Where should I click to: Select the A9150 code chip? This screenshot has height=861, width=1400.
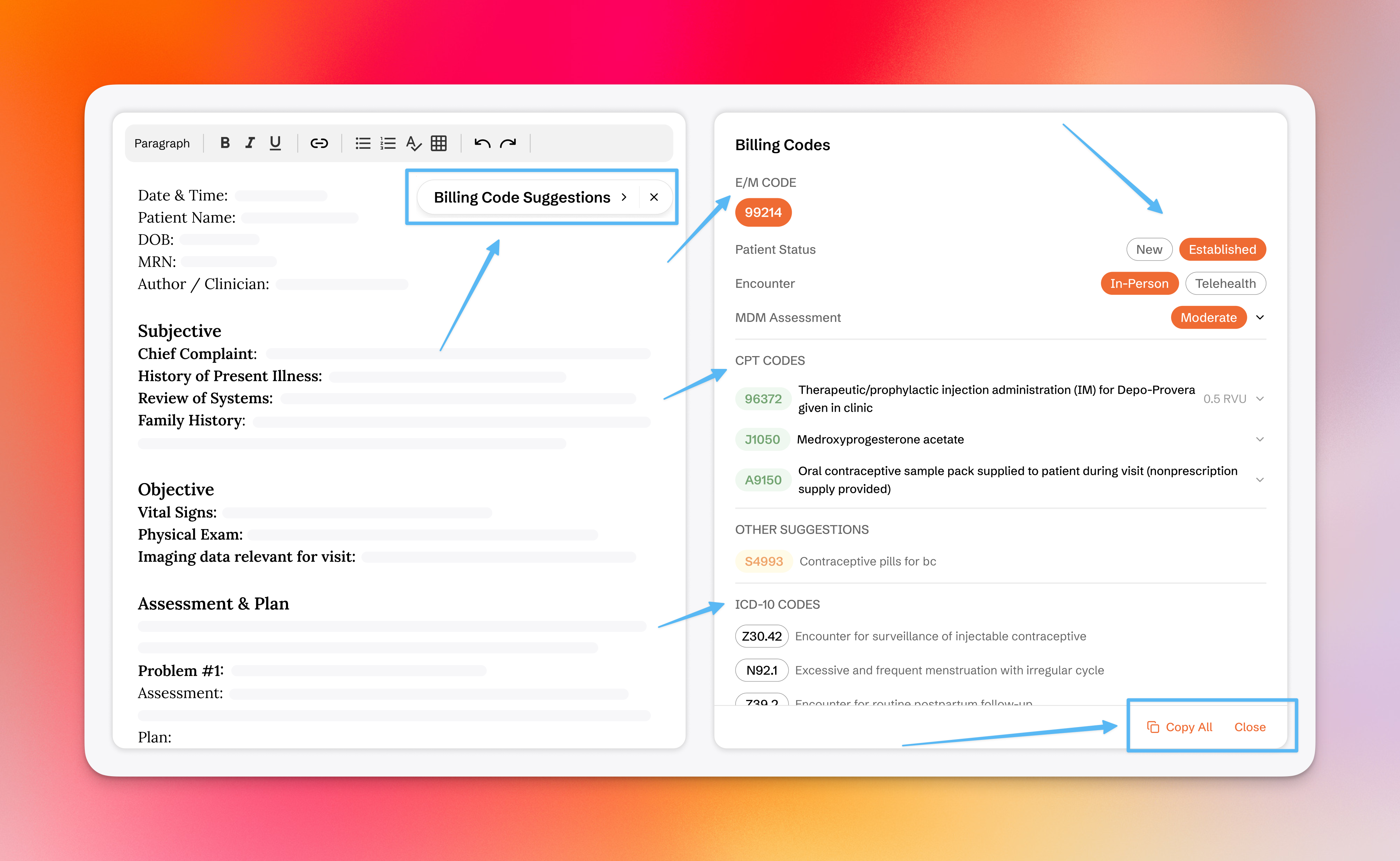763,480
